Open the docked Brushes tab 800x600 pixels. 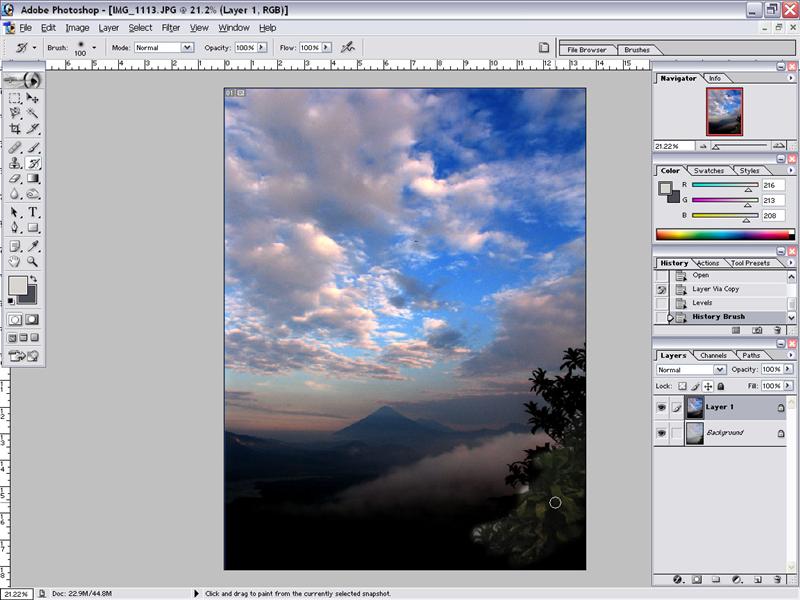point(637,50)
